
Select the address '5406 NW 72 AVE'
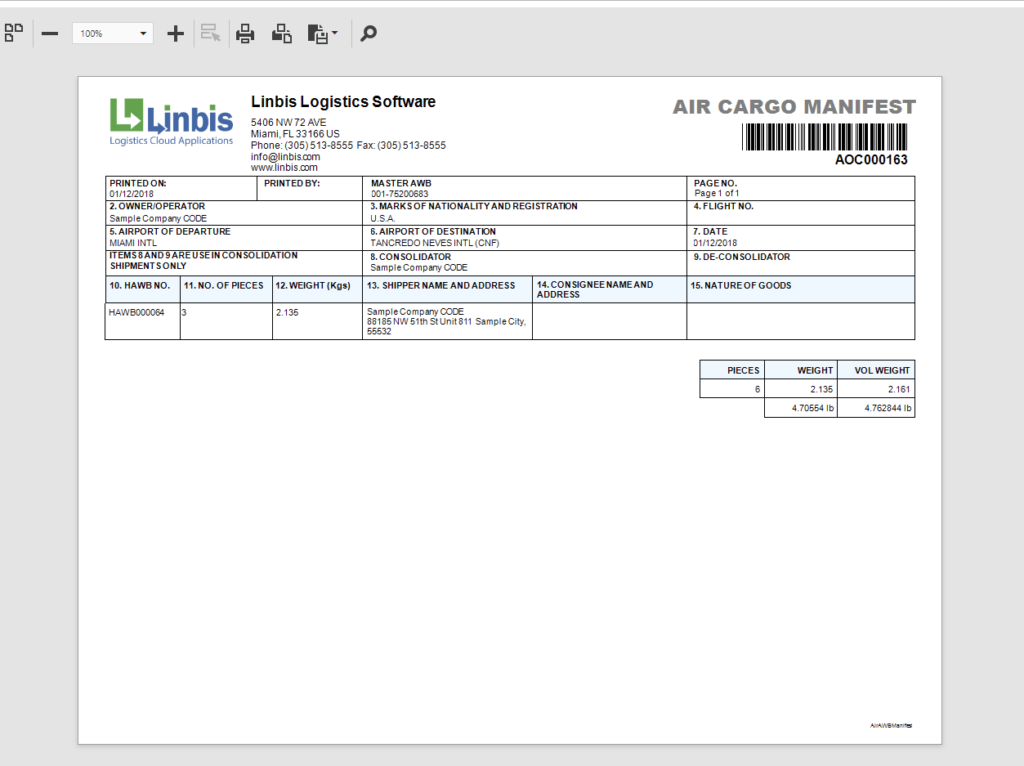click(289, 122)
